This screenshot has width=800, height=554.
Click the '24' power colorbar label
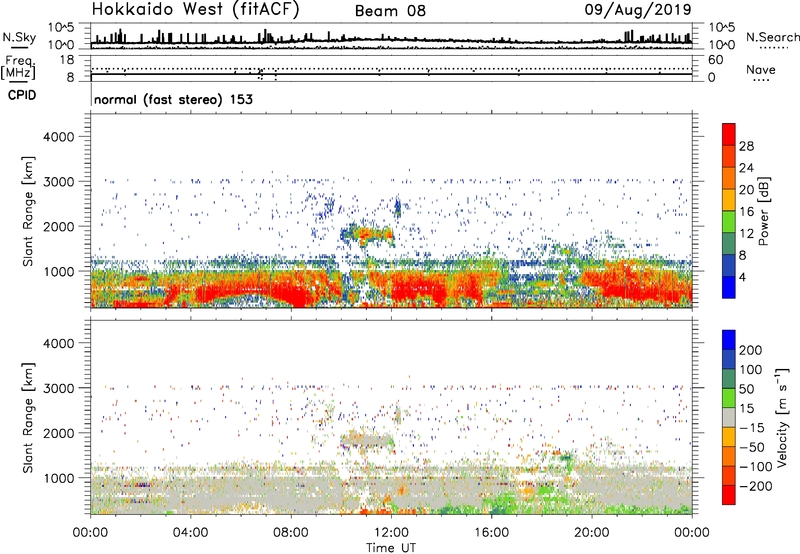tap(746, 168)
